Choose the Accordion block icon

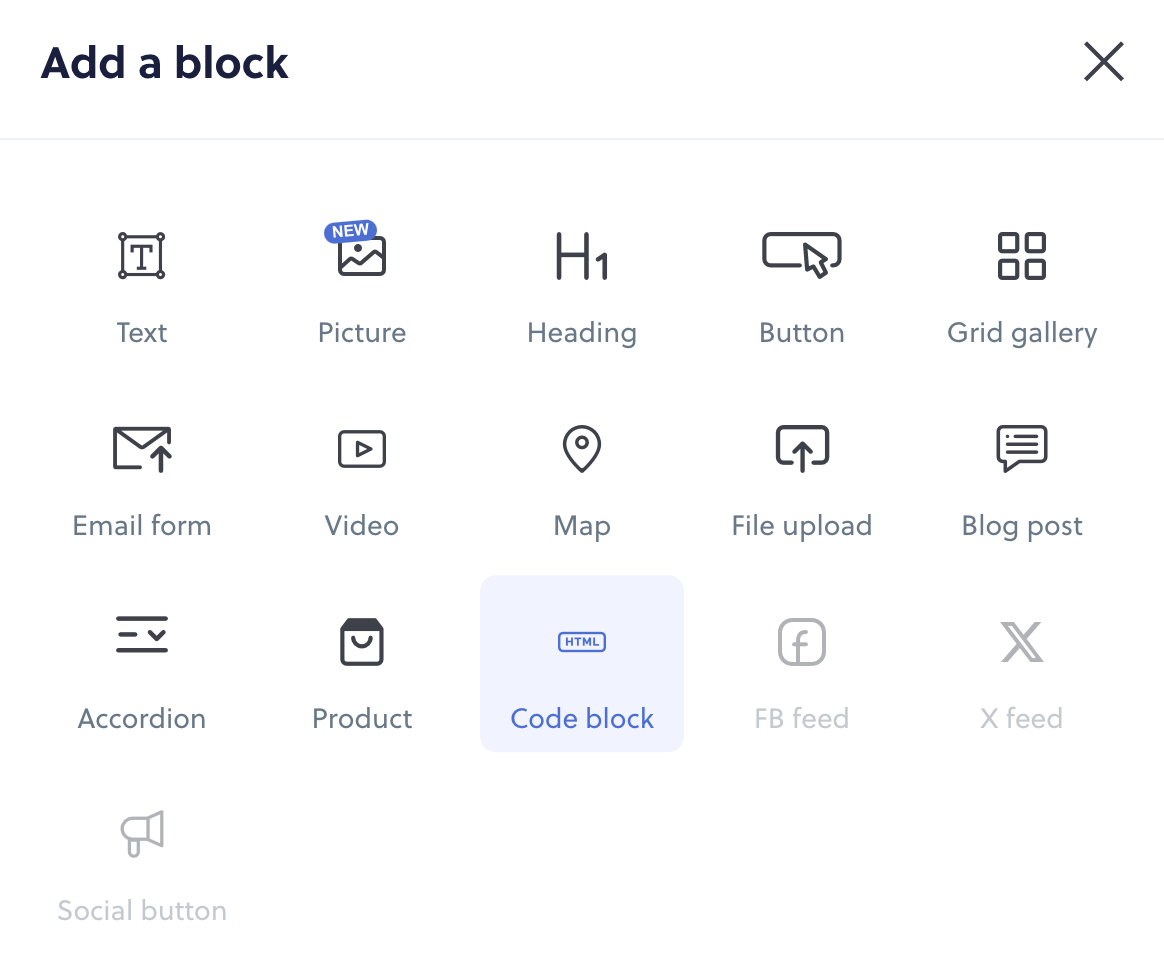142,634
